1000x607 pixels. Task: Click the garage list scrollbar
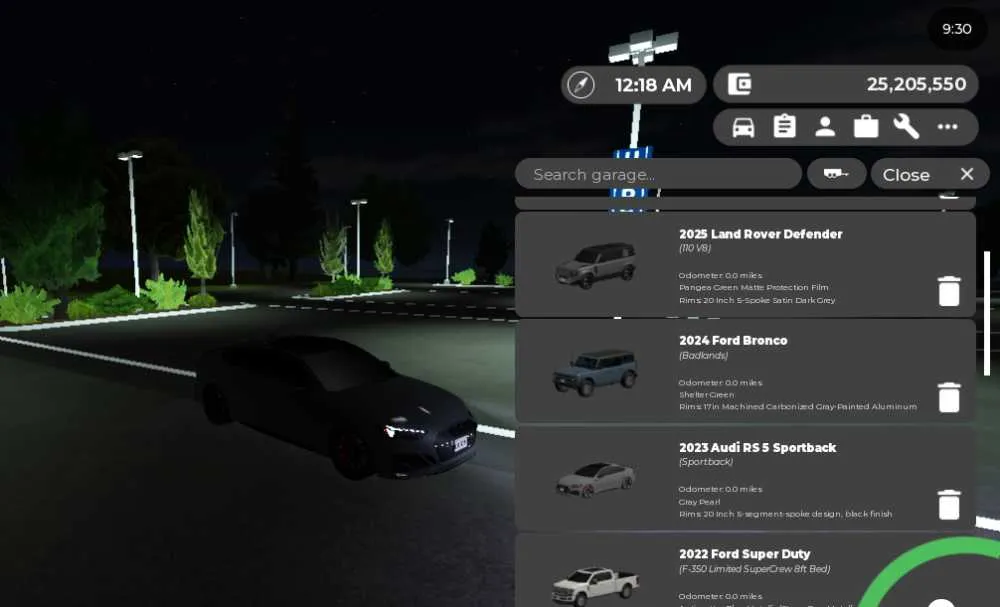pyautogui.click(x=987, y=313)
